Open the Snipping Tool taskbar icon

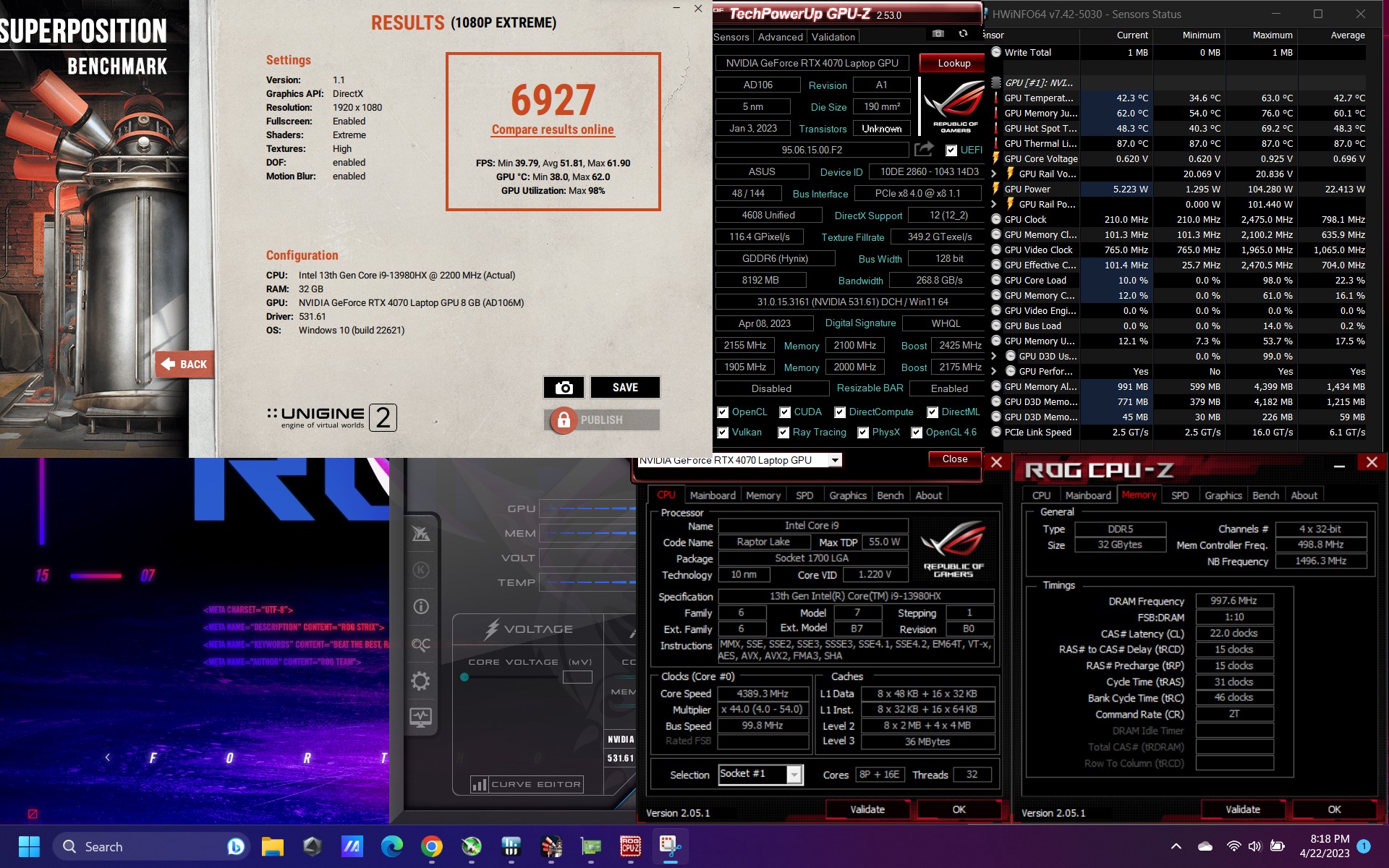tap(670, 846)
